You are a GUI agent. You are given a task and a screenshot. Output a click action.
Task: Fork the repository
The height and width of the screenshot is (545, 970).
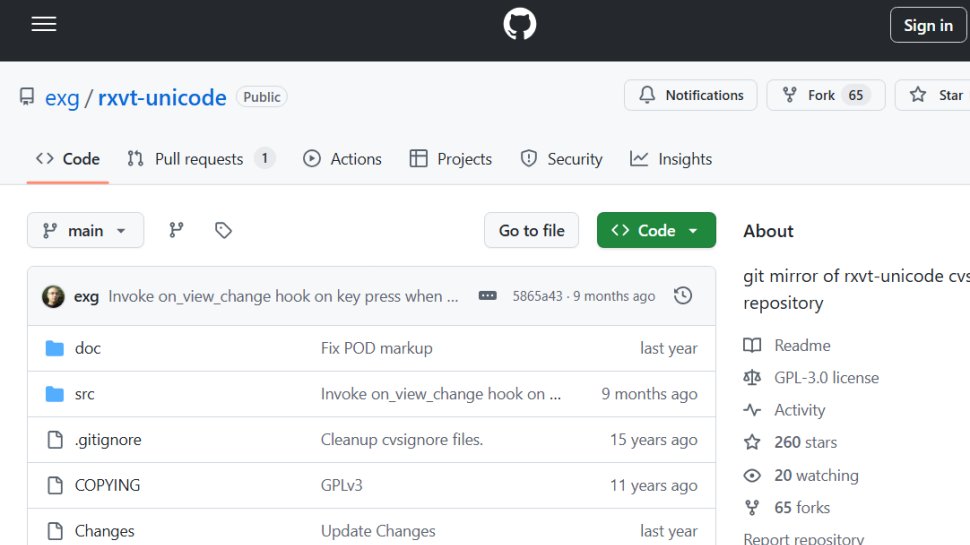click(x=826, y=95)
